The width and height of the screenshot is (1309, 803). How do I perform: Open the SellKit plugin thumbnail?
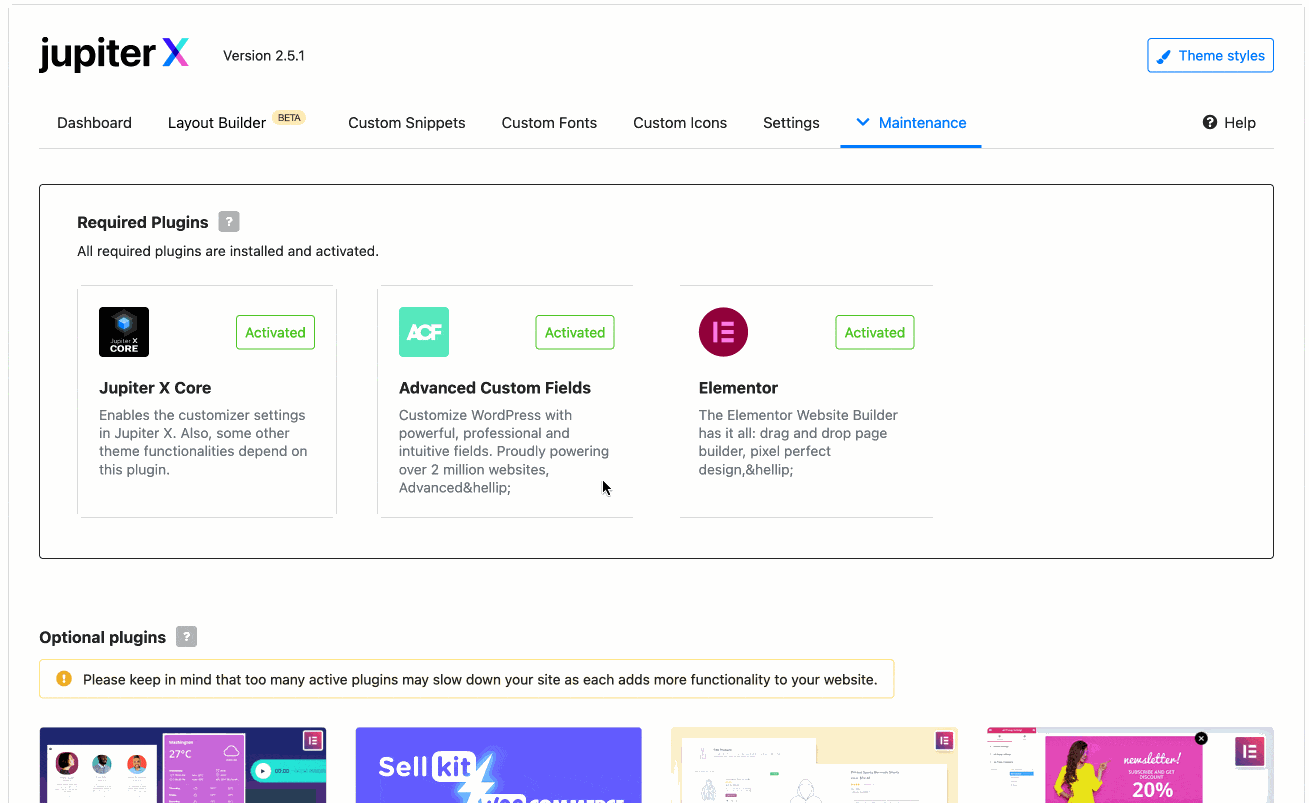pyautogui.click(x=498, y=765)
